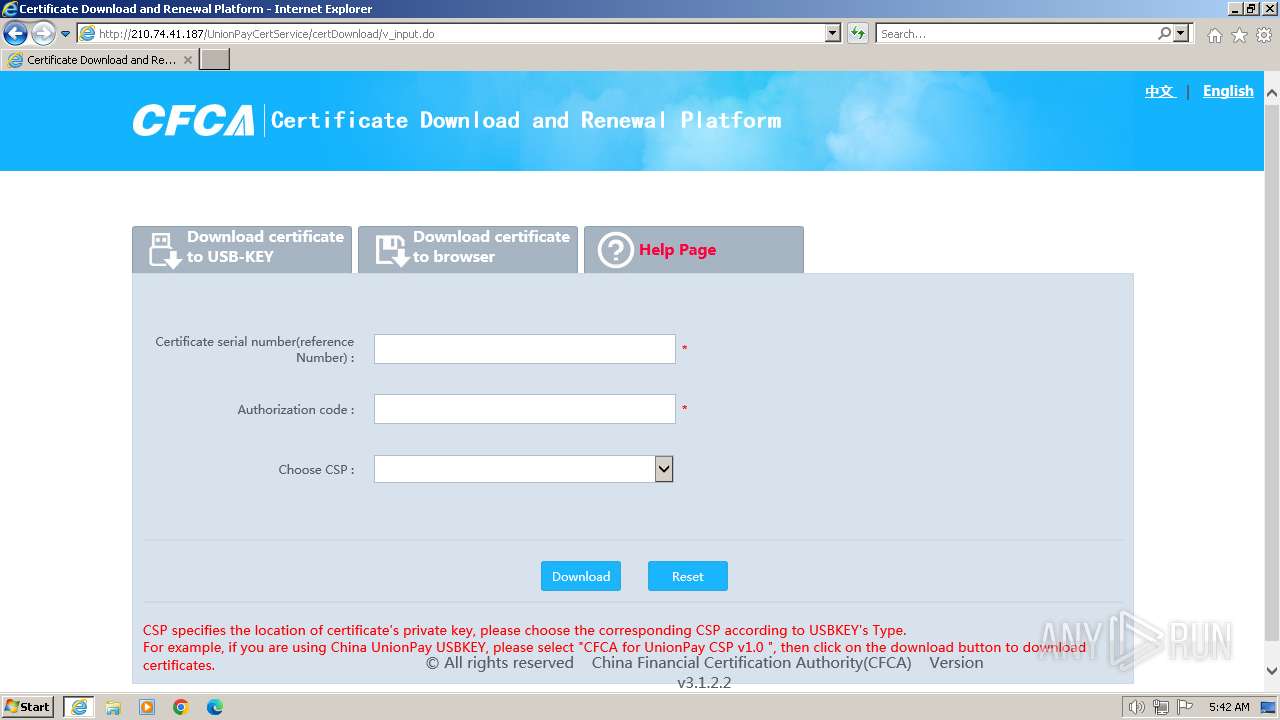
Task: Open a new blank tab
Action: click(215, 60)
